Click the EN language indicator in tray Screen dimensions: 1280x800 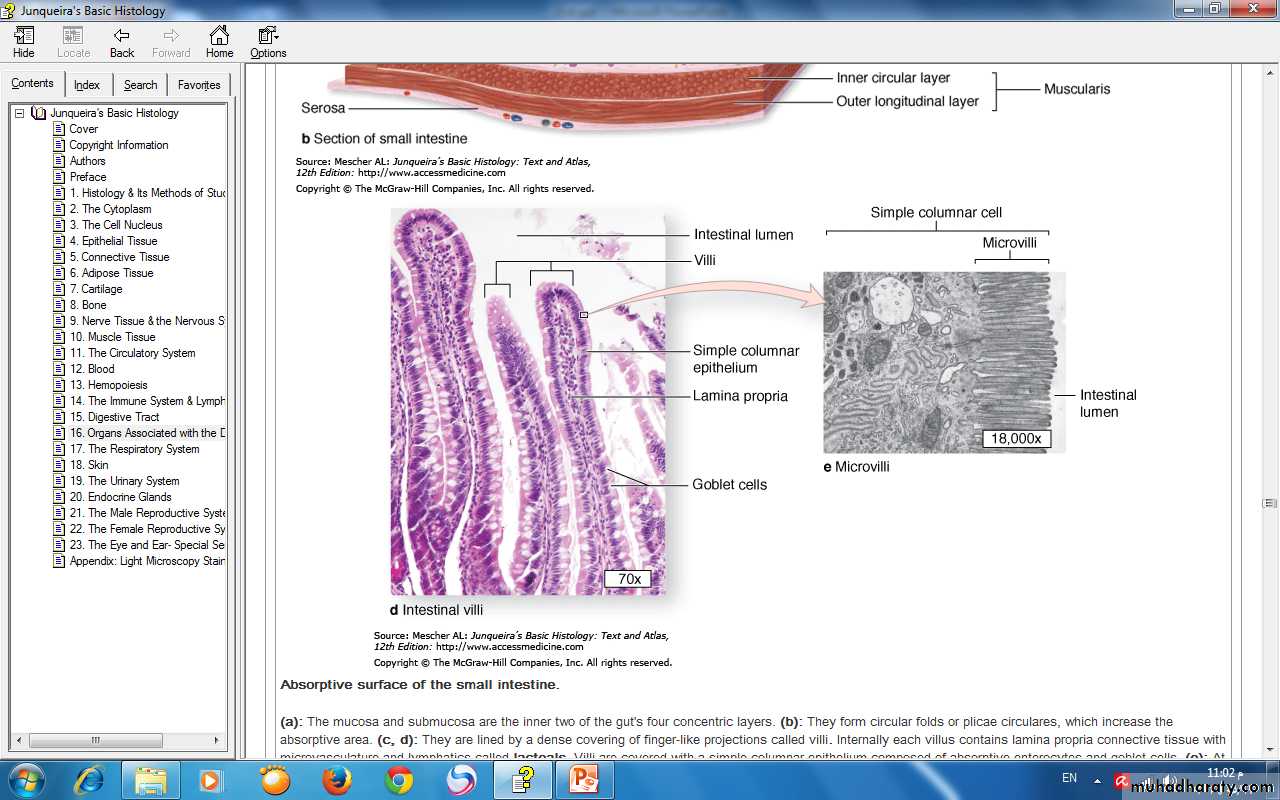pyautogui.click(x=1069, y=778)
